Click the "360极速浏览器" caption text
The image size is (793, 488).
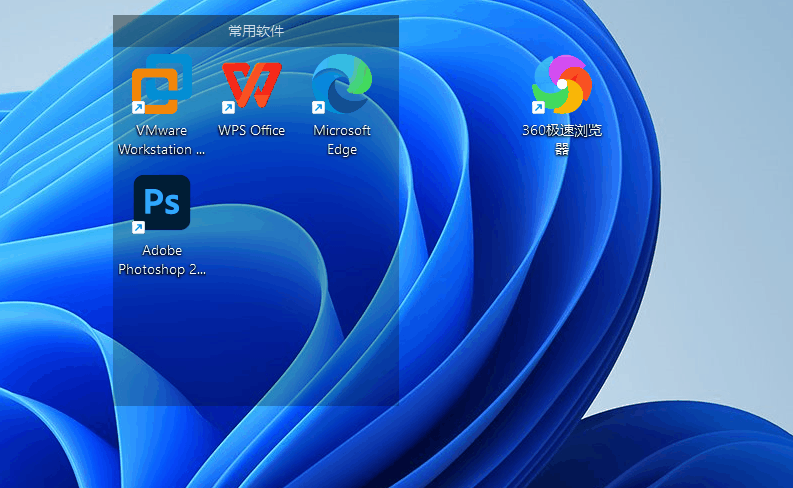pyautogui.click(x=562, y=140)
